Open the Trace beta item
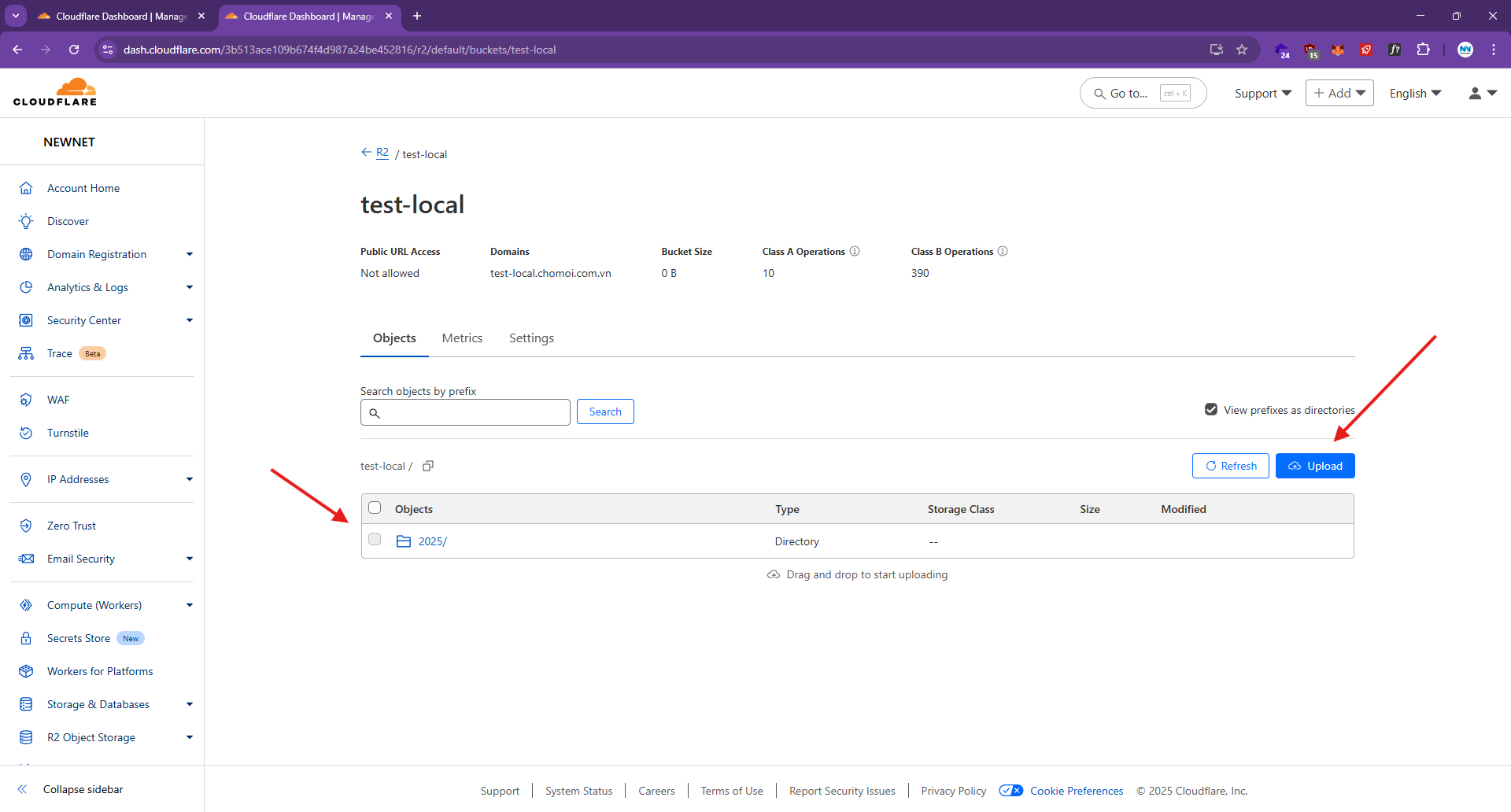The image size is (1511, 812). [x=60, y=353]
